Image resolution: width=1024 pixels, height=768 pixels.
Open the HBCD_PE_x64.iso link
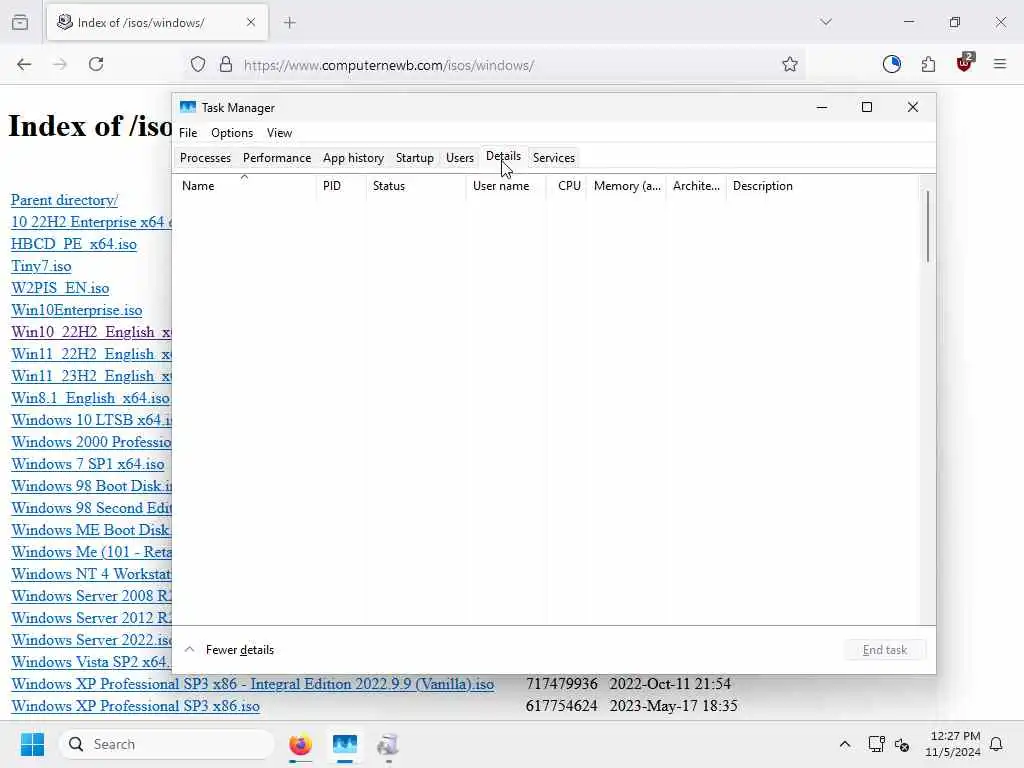click(74, 244)
